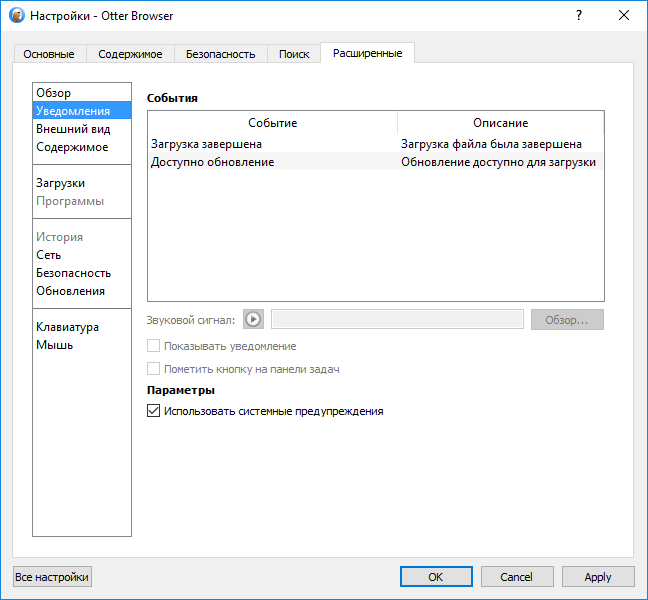The width and height of the screenshot is (648, 600).
Task: Open the Безопасность tab
Action: (x=220, y=54)
